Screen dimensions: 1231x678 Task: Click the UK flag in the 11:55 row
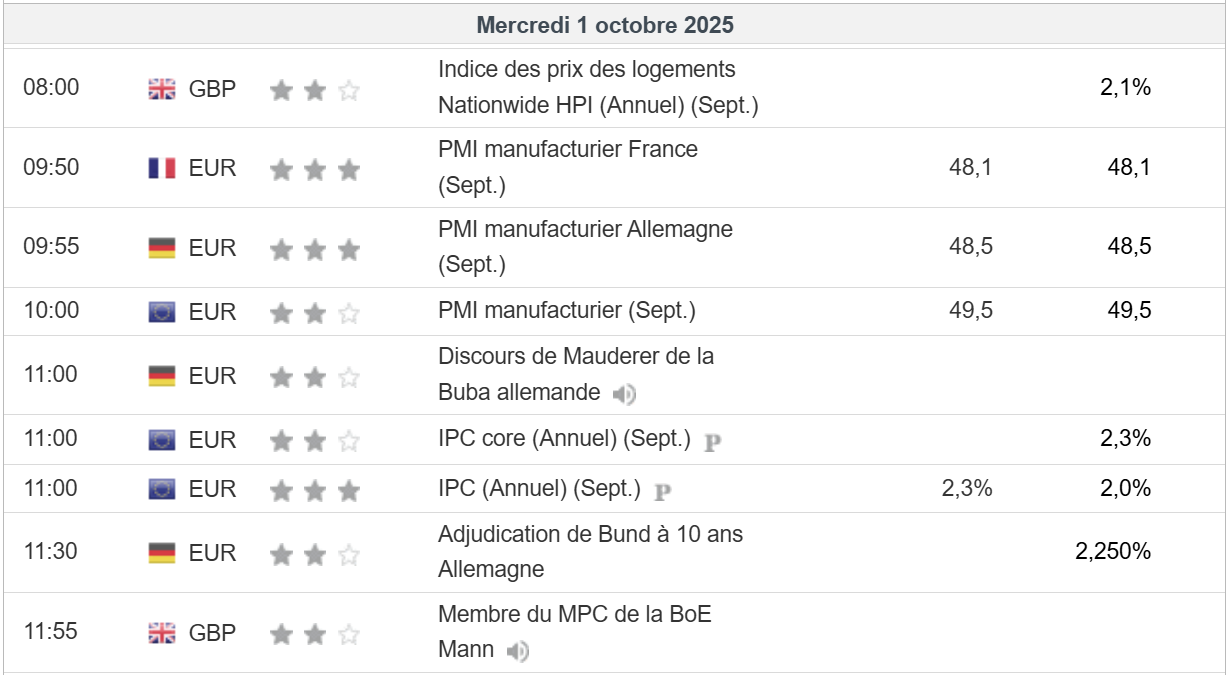point(161,633)
